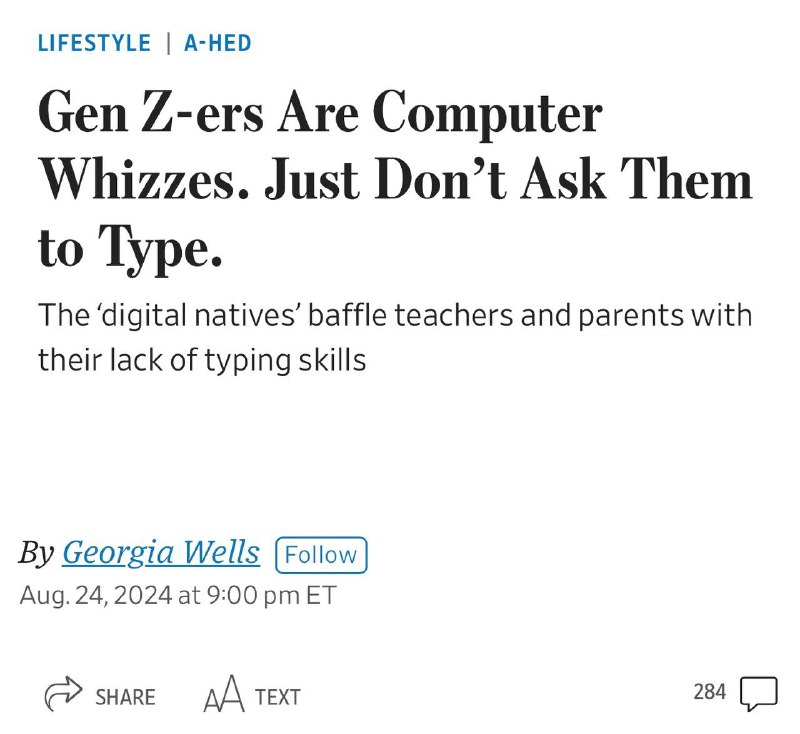Click the article headline about Gen Z-ers
Screen dimensions: 800x734
(395, 182)
